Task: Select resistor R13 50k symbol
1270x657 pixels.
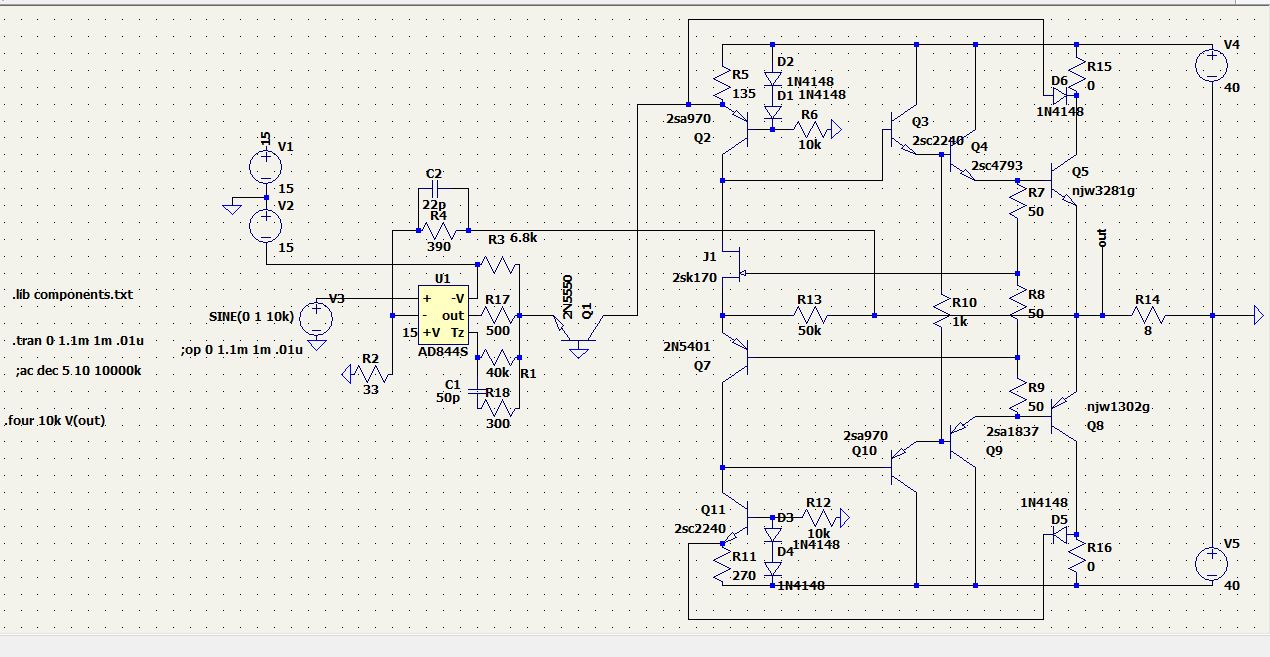Action: tap(809, 315)
